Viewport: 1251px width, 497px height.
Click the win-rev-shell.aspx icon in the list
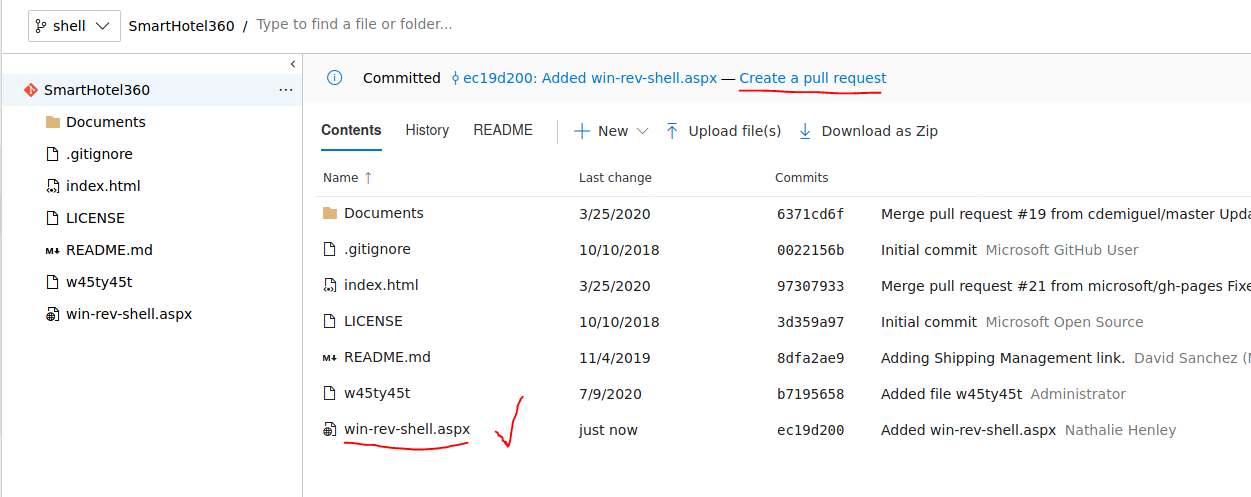pos(330,429)
